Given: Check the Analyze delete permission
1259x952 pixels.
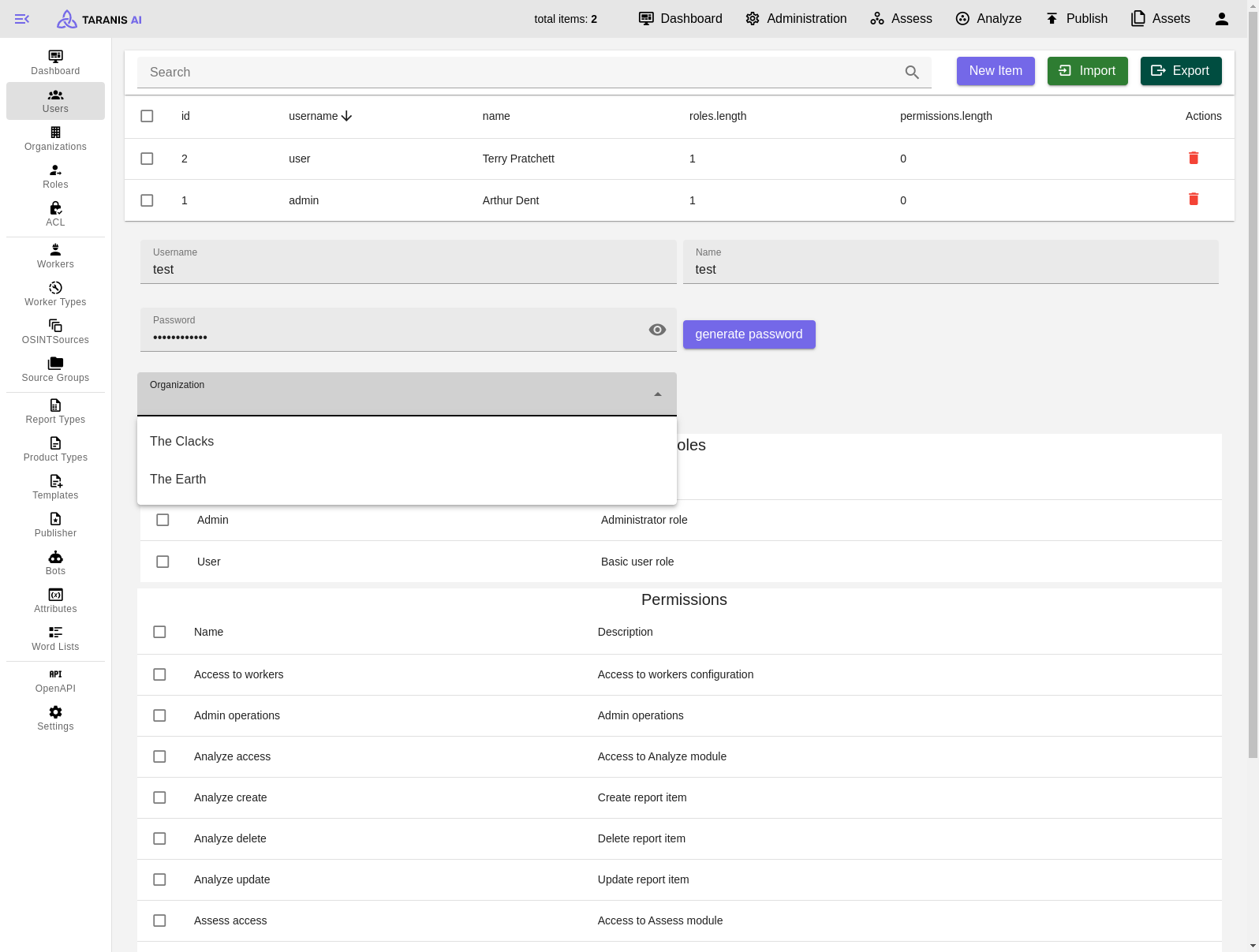Looking at the screenshot, I should 159,838.
